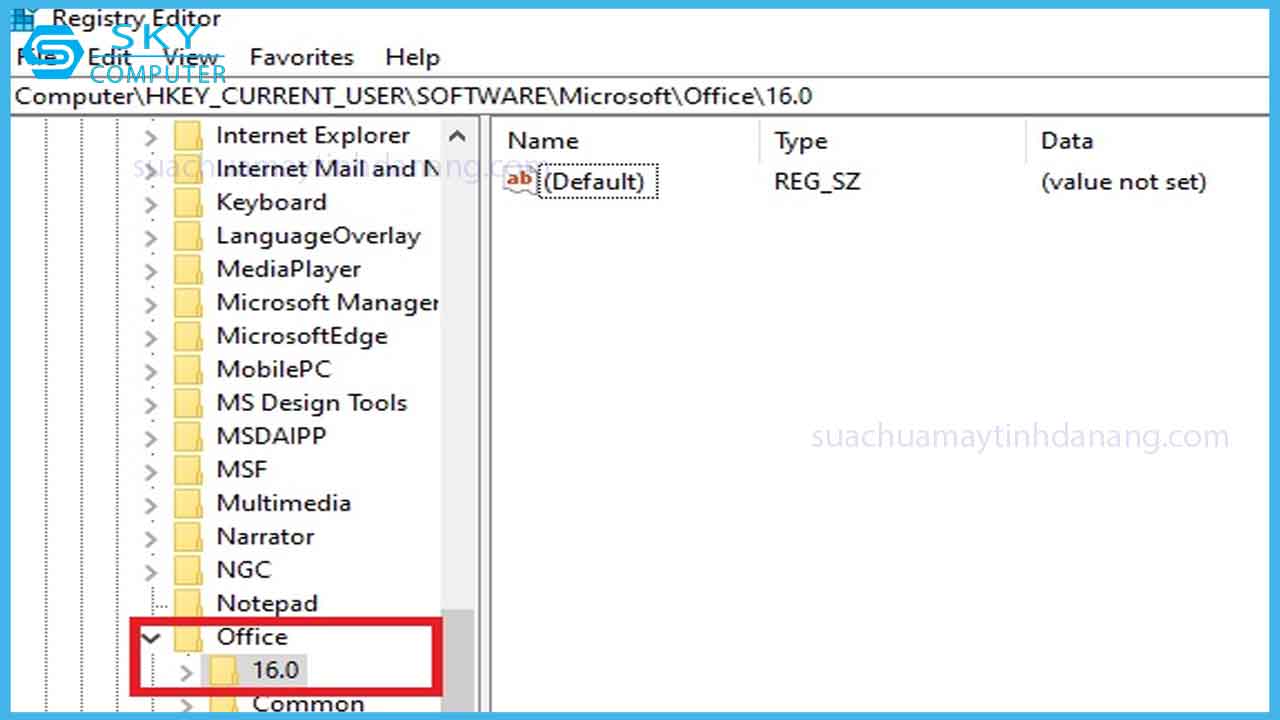
Task: Expand the 16.0 subkey
Action: click(x=186, y=672)
